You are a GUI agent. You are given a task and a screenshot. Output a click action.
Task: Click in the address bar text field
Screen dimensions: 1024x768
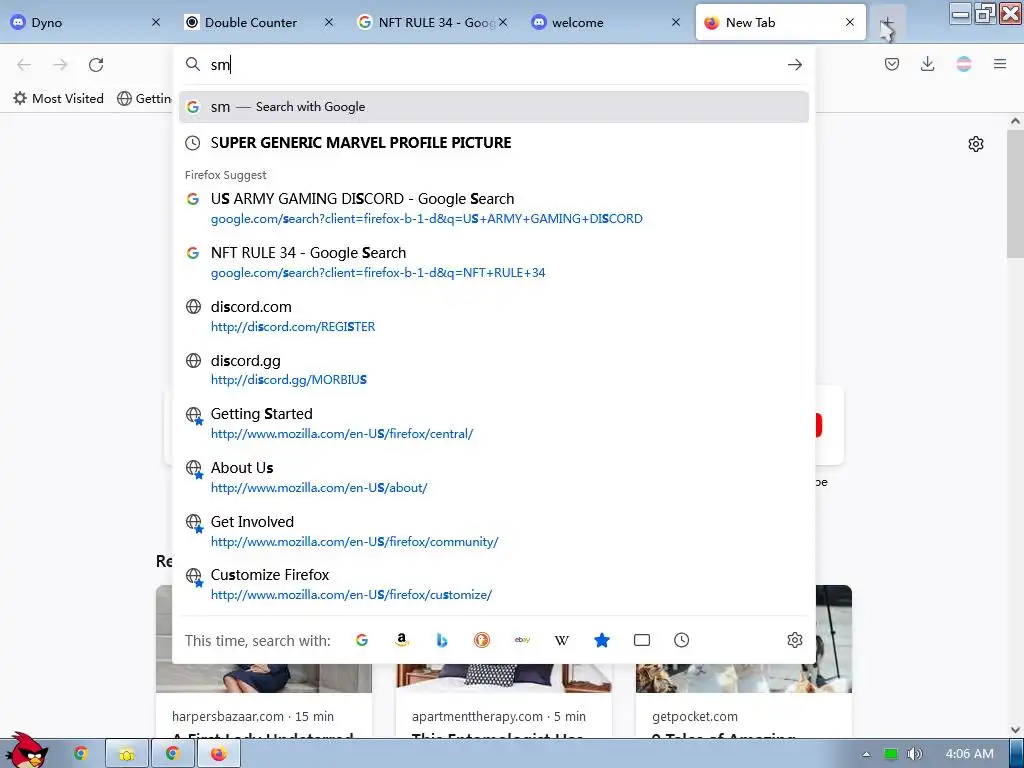493,64
